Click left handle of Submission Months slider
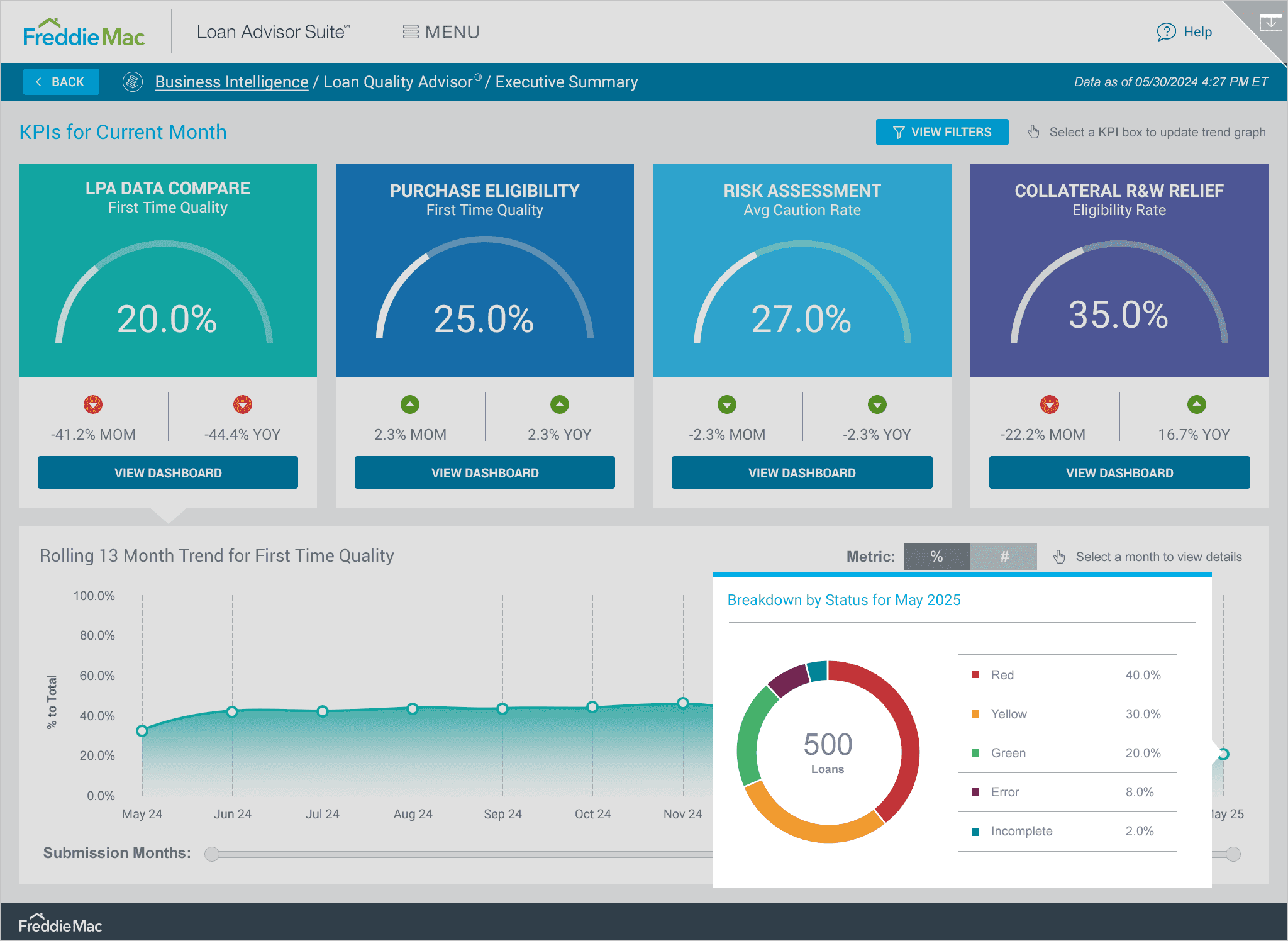Image resolution: width=1288 pixels, height=941 pixels. tap(212, 854)
